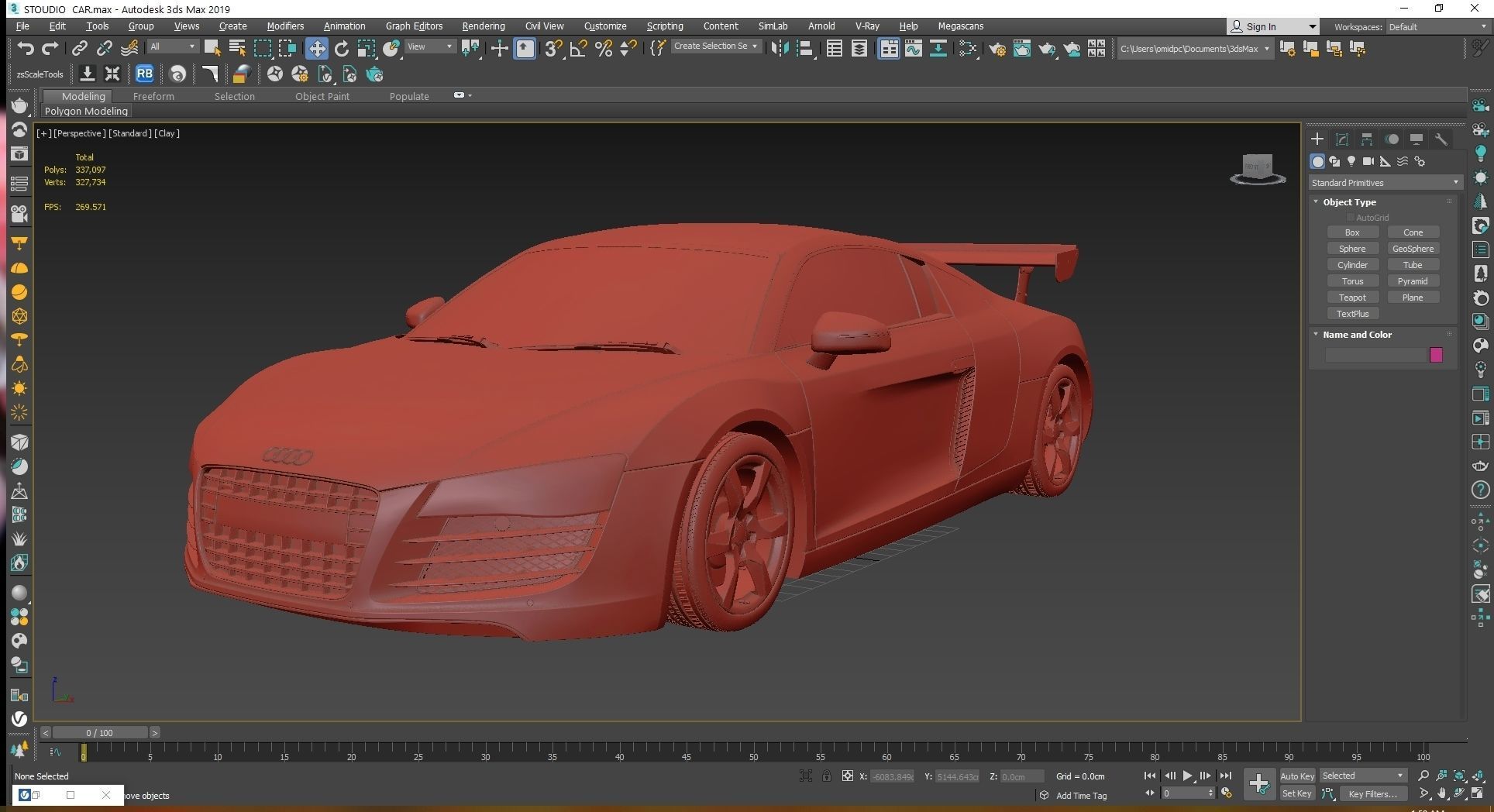
Task: Switch to the Object Paint ribbon tab
Action: [322, 96]
